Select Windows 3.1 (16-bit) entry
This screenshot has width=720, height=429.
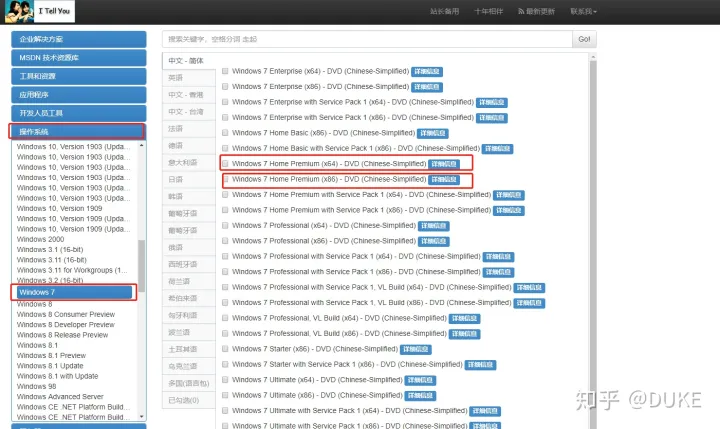(x=50, y=249)
